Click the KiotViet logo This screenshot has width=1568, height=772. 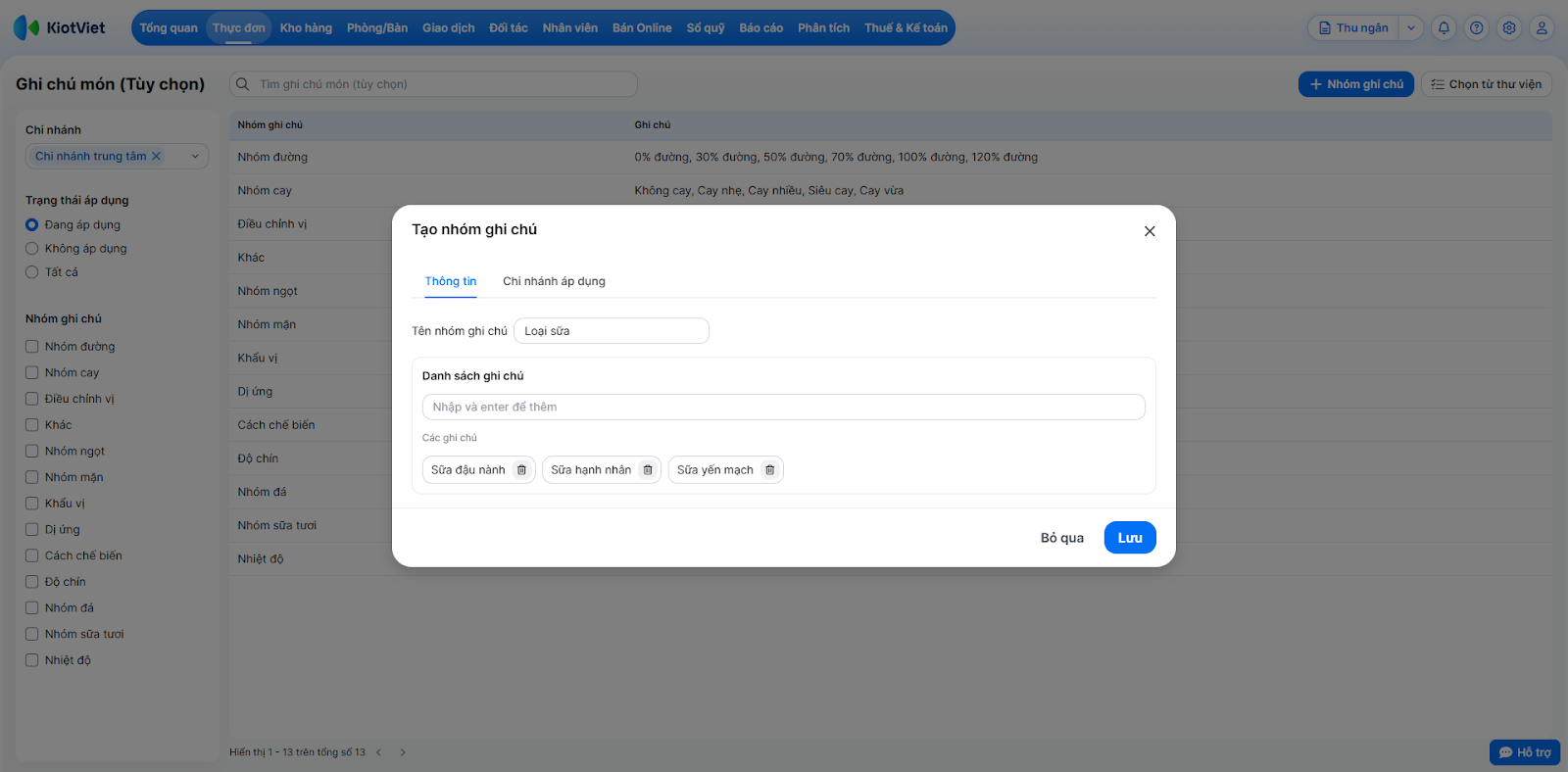[60, 27]
